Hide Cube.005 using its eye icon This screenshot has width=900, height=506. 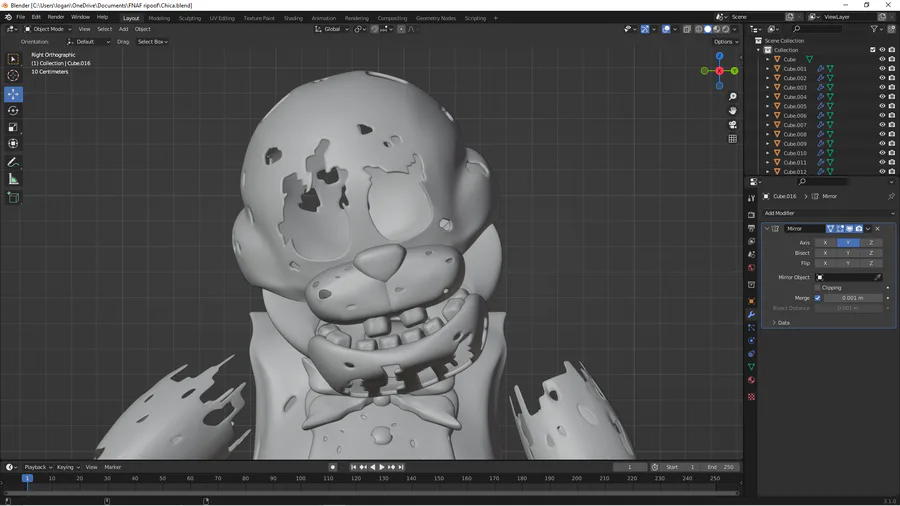882,106
